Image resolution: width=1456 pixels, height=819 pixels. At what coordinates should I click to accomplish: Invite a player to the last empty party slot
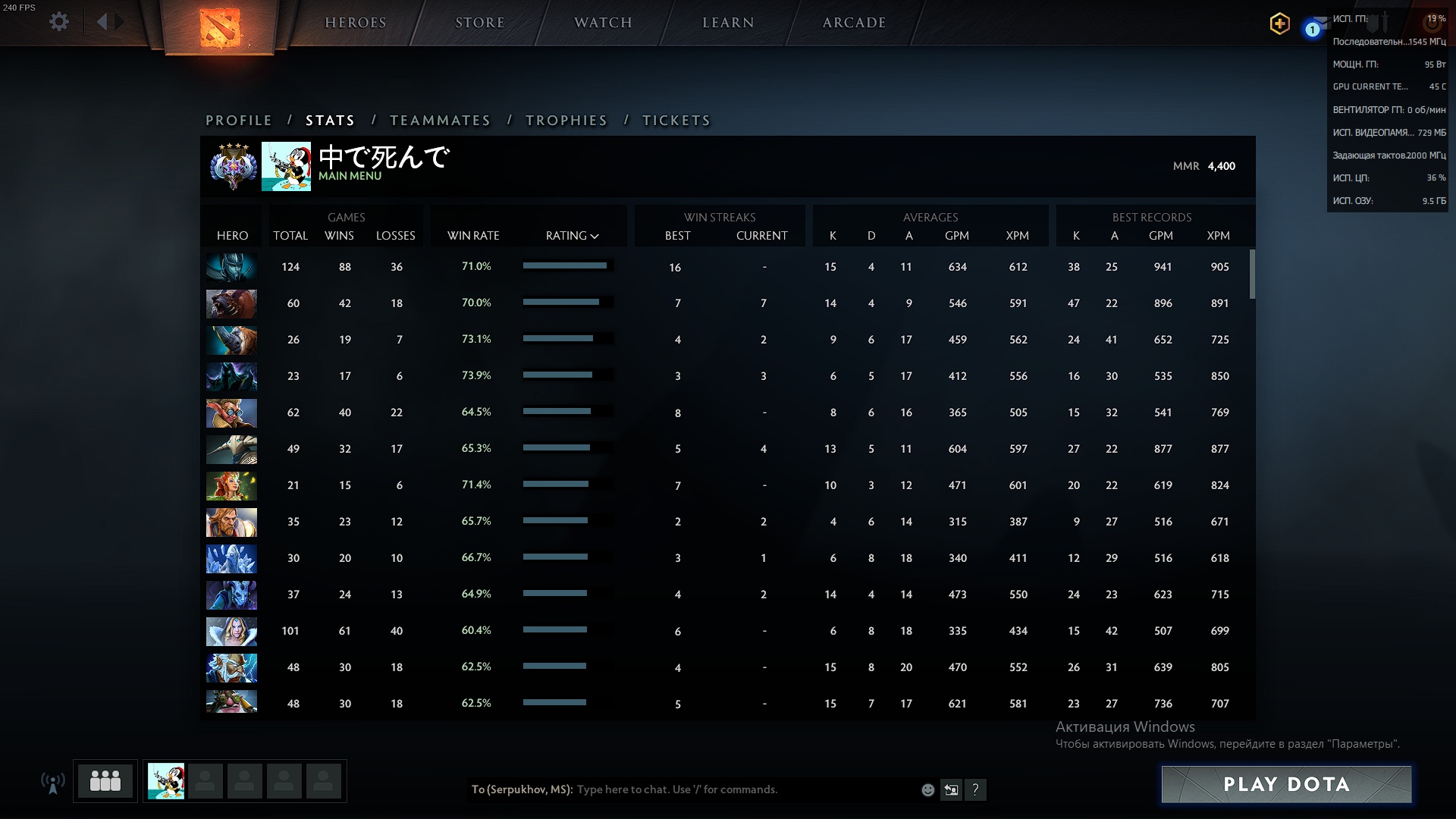[x=324, y=781]
